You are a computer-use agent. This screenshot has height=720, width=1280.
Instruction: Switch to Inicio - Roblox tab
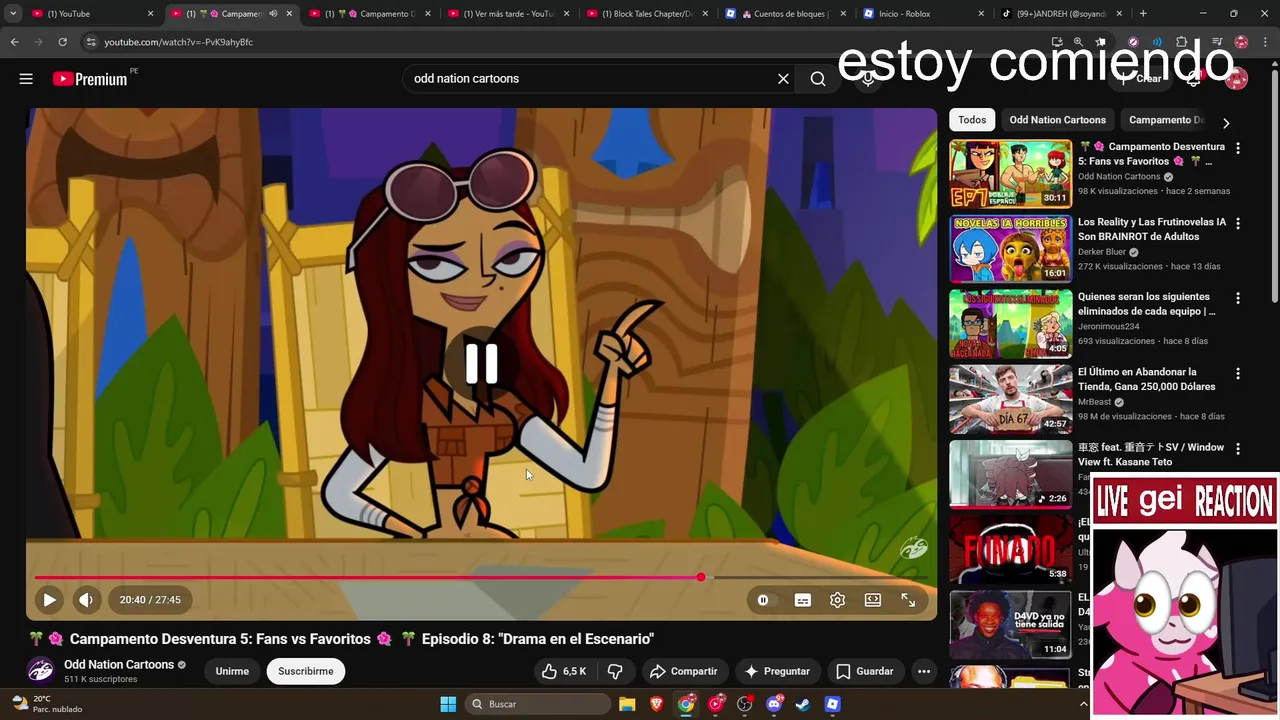point(923,14)
